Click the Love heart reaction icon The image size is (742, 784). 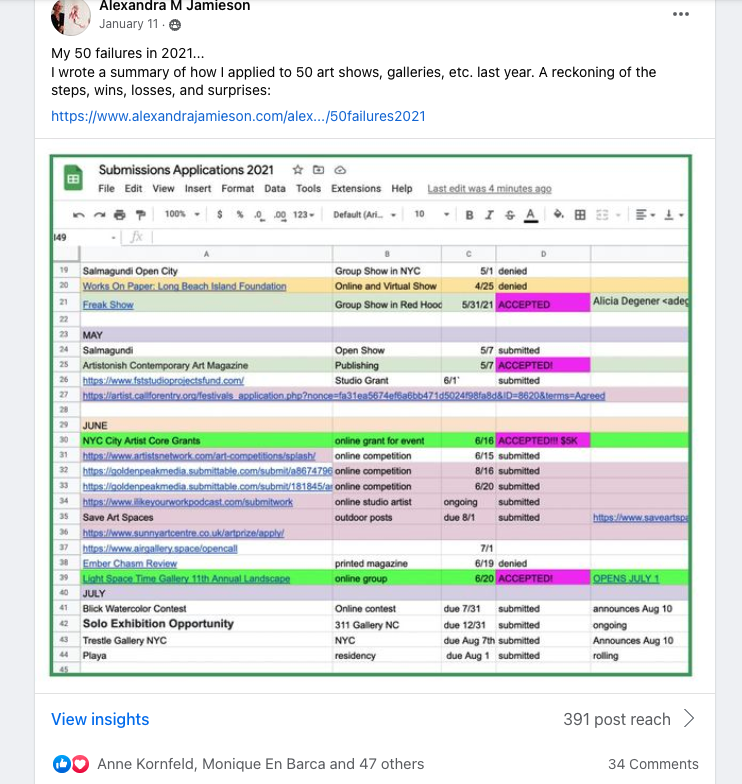[80, 764]
